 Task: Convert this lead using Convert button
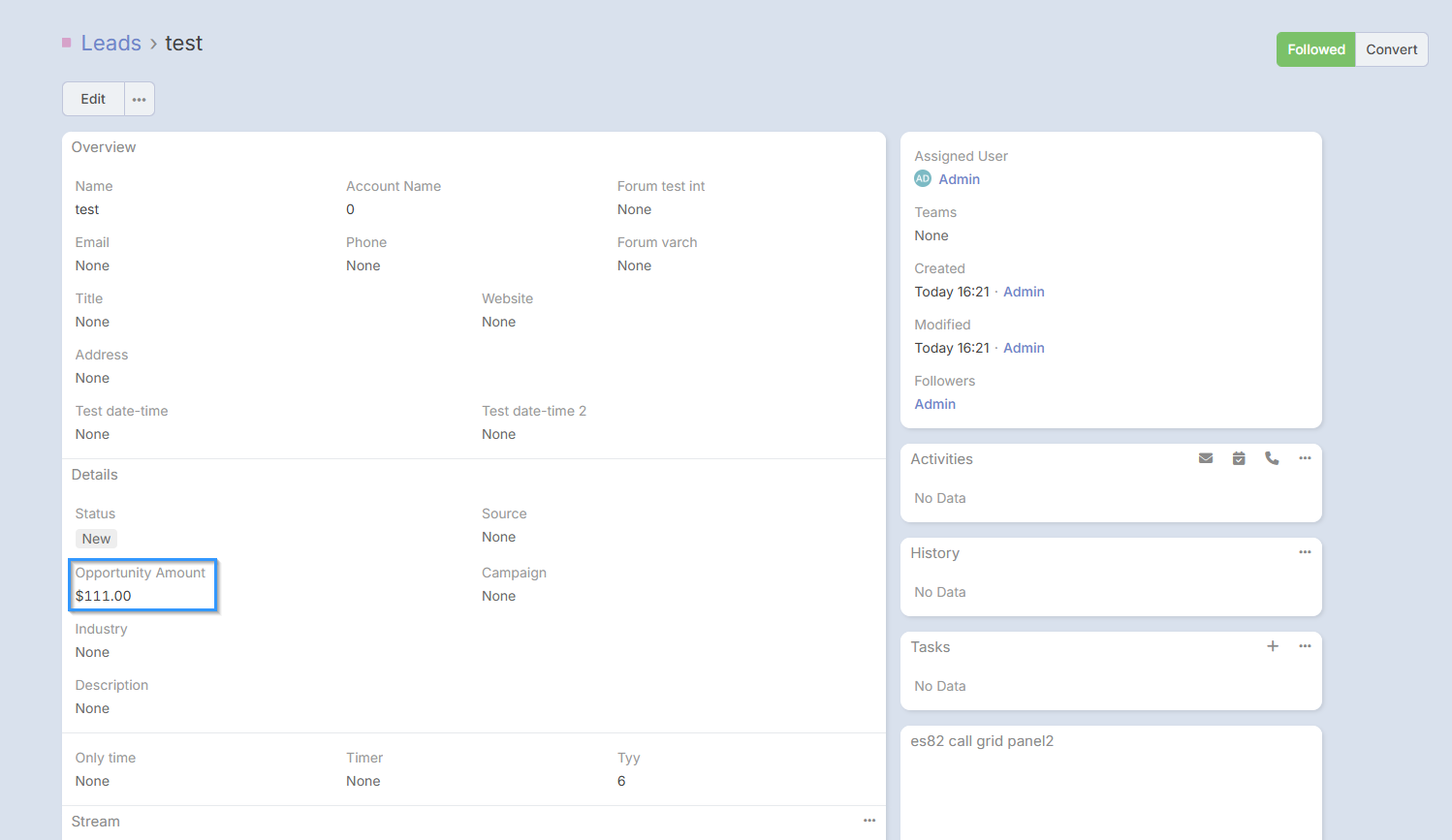coord(1391,49)
